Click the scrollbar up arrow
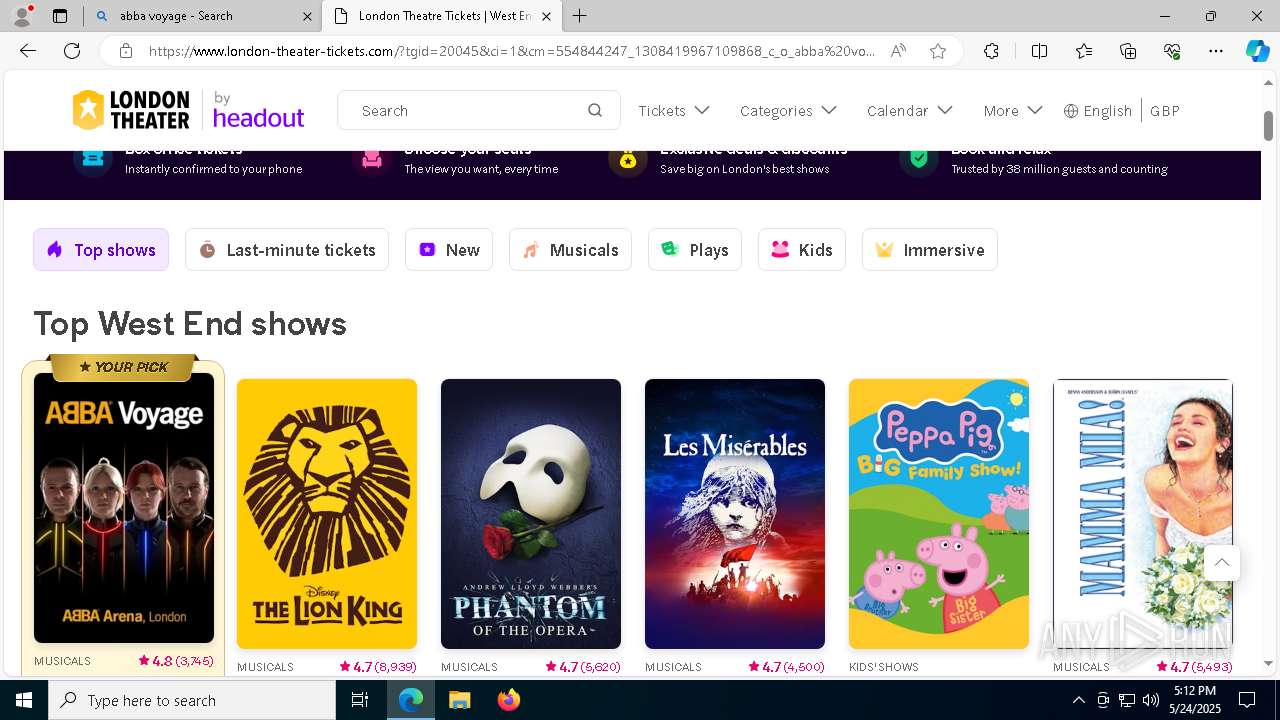The image size is (1280, 720). pyautogui.click(x=1268, y=82)
